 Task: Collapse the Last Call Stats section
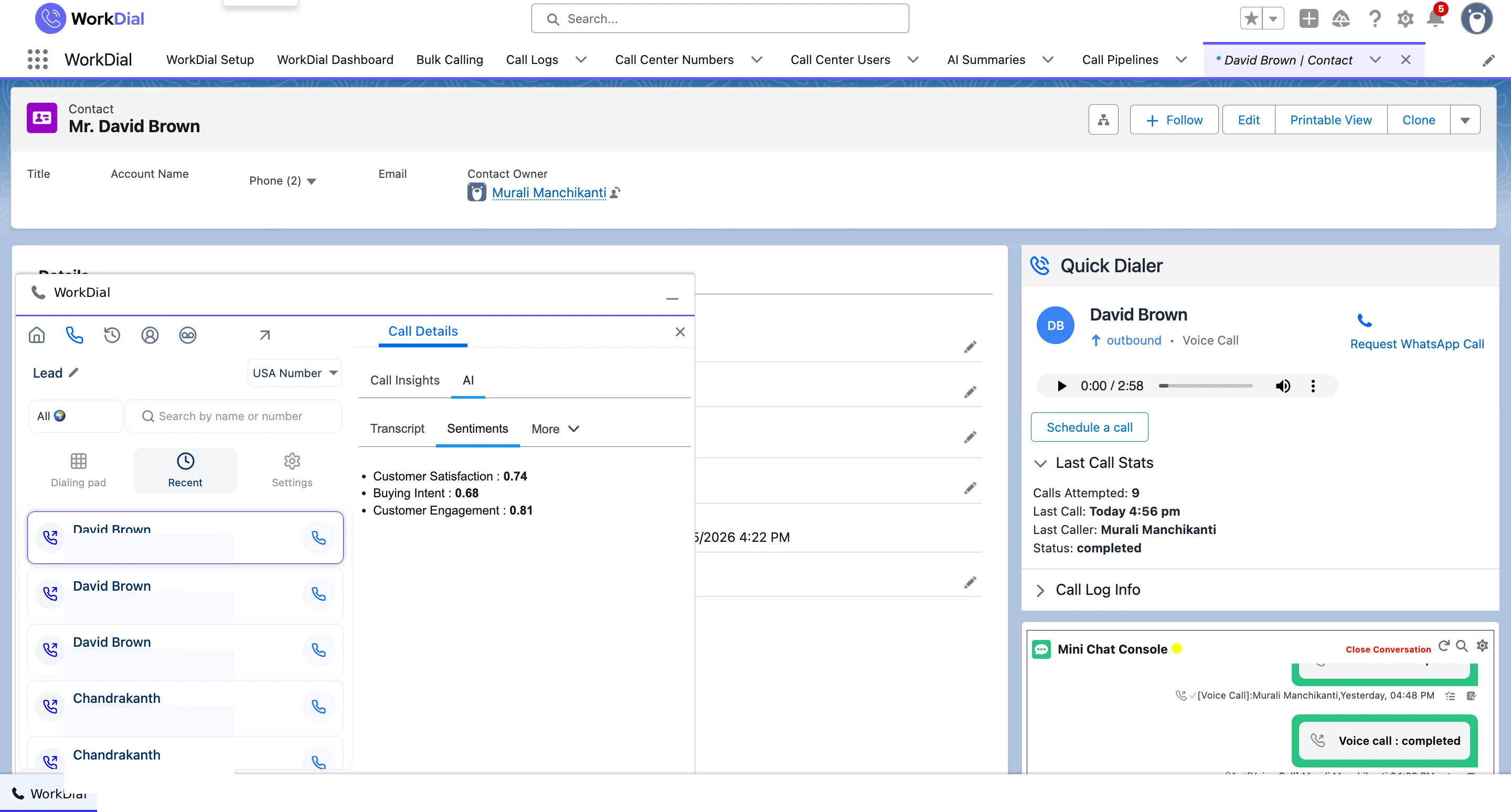click(1040, 463)
